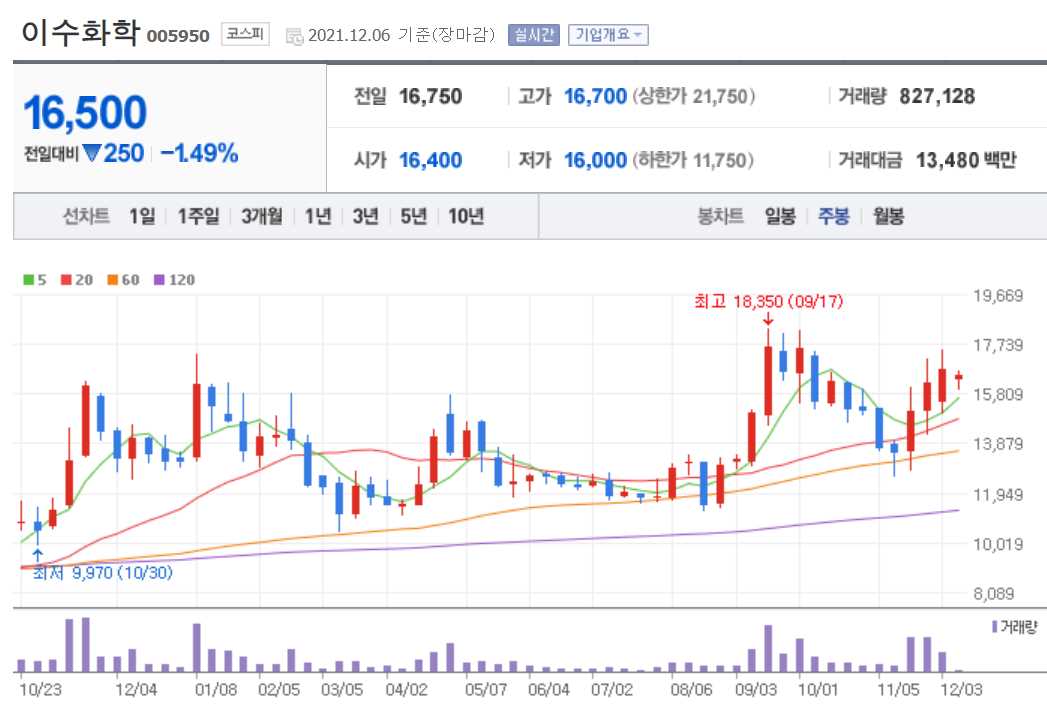Image resolution: width=1047 pixels, height=713 pixels.
Task: Click the 12/04 x-axis date label
Action: [136, 689]
